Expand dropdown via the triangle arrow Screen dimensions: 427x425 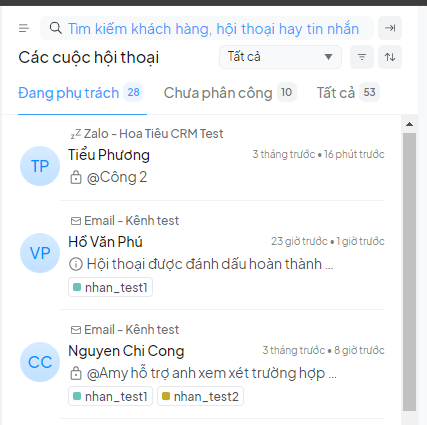pyautogui.click(x=328, y=57)
